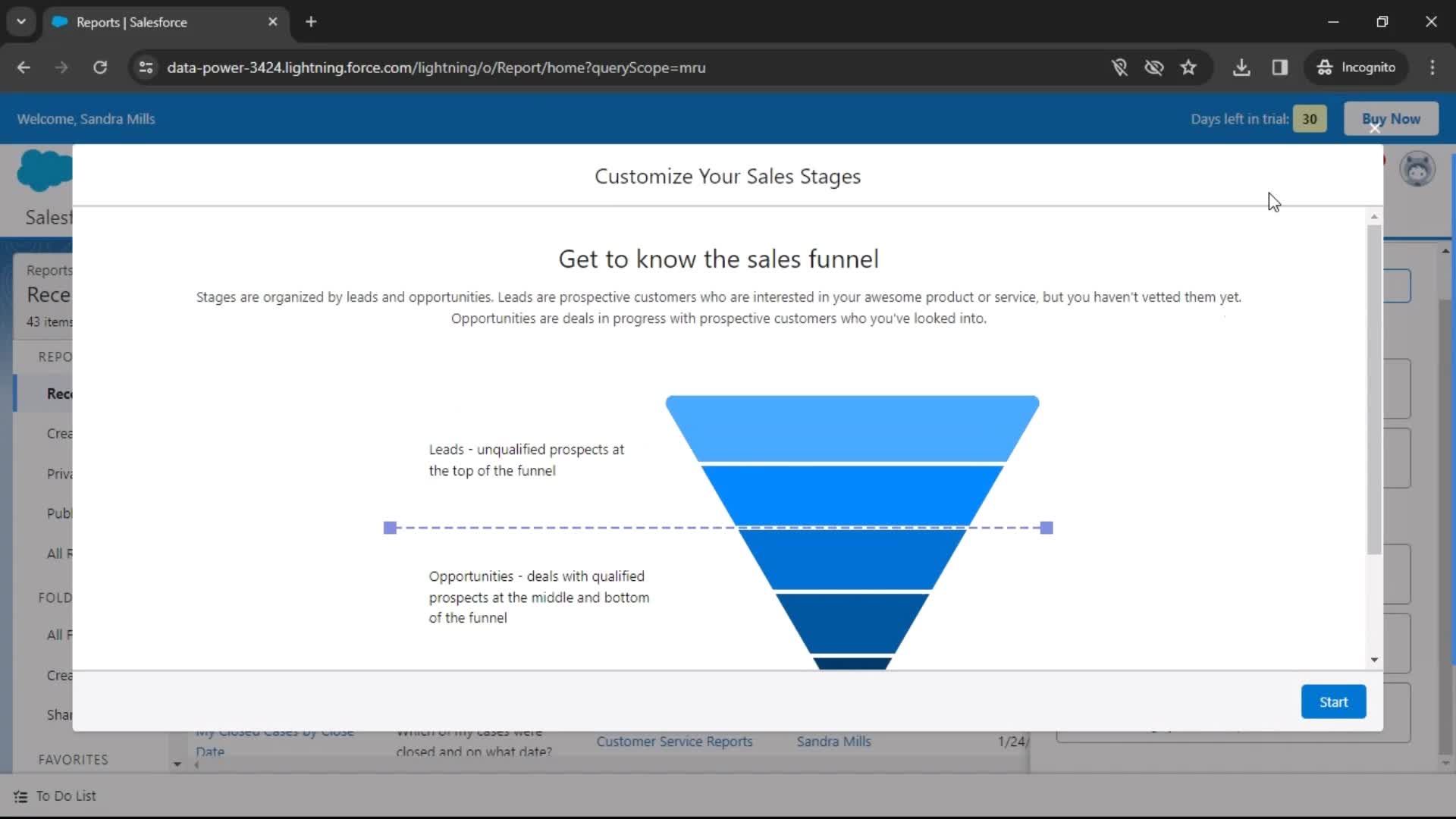Click the Leads description text
This screenshot has width=1456, height=819.
pos(526,460)
